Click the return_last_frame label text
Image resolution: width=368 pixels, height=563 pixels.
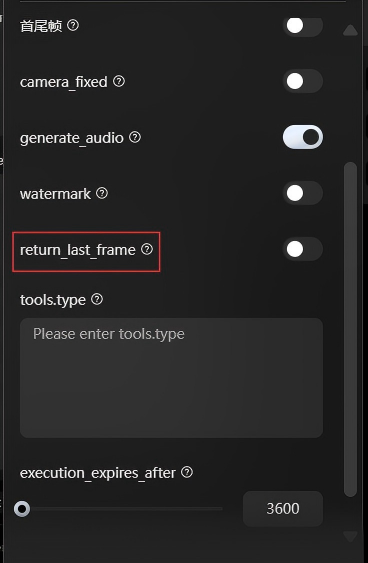point(78,250)
